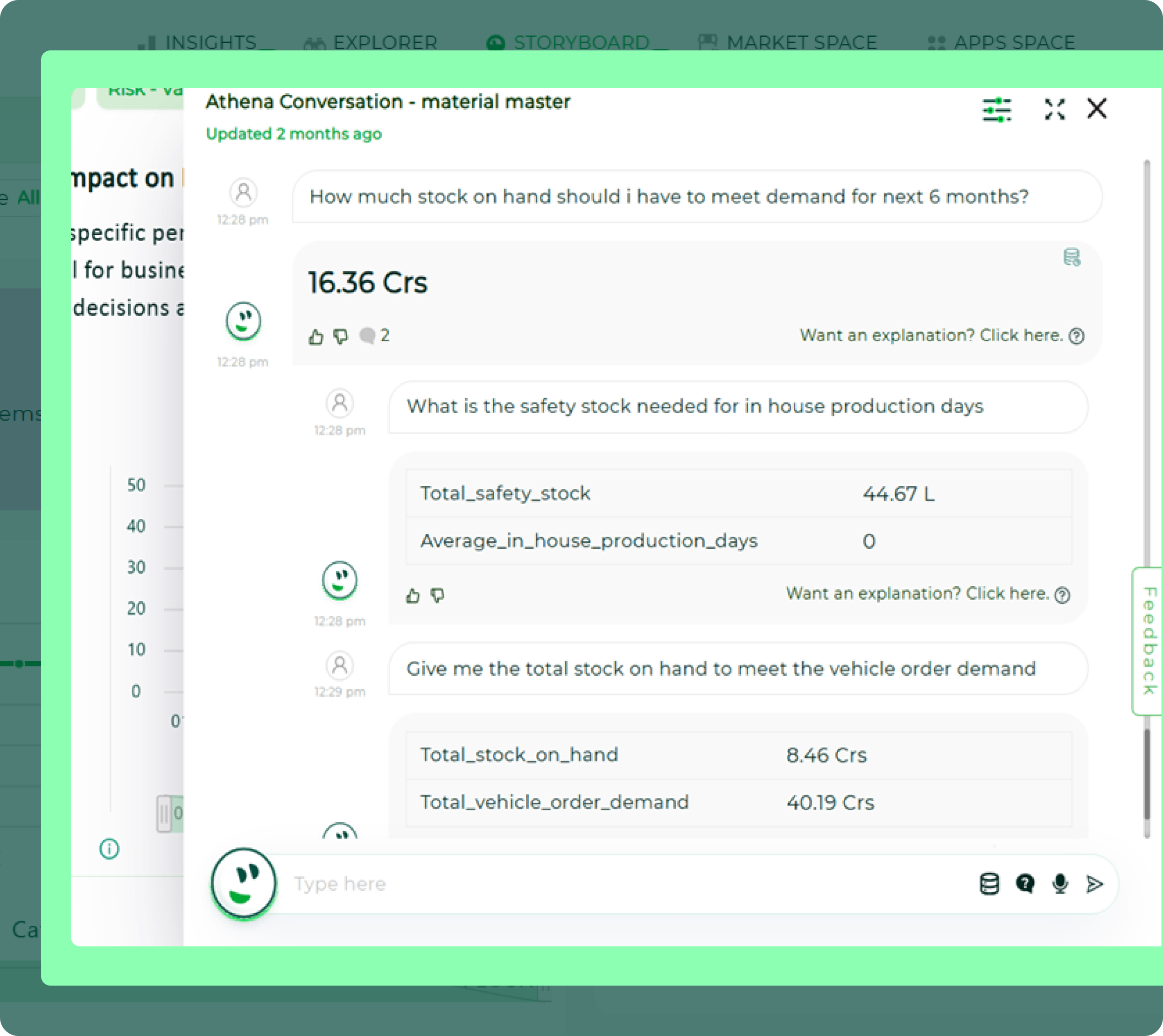The height and width of the screenshot is (1036, 1163).
Task: Thumbs up the Total_safety_stock answer
Action: 413,595
